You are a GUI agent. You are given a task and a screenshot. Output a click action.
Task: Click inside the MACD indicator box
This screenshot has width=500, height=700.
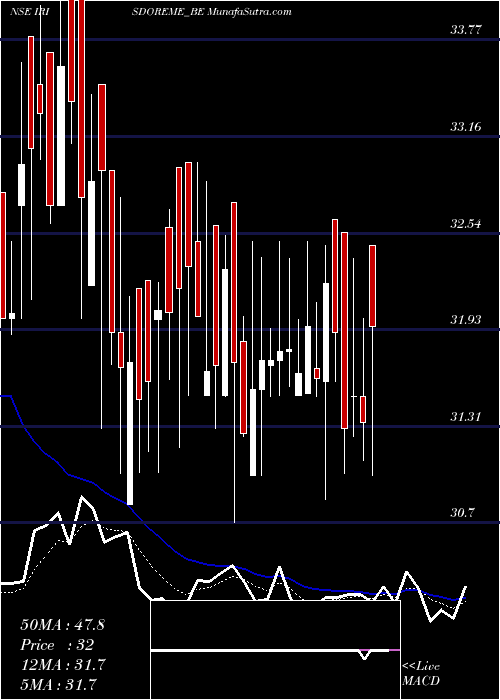(x=275, y=650)
